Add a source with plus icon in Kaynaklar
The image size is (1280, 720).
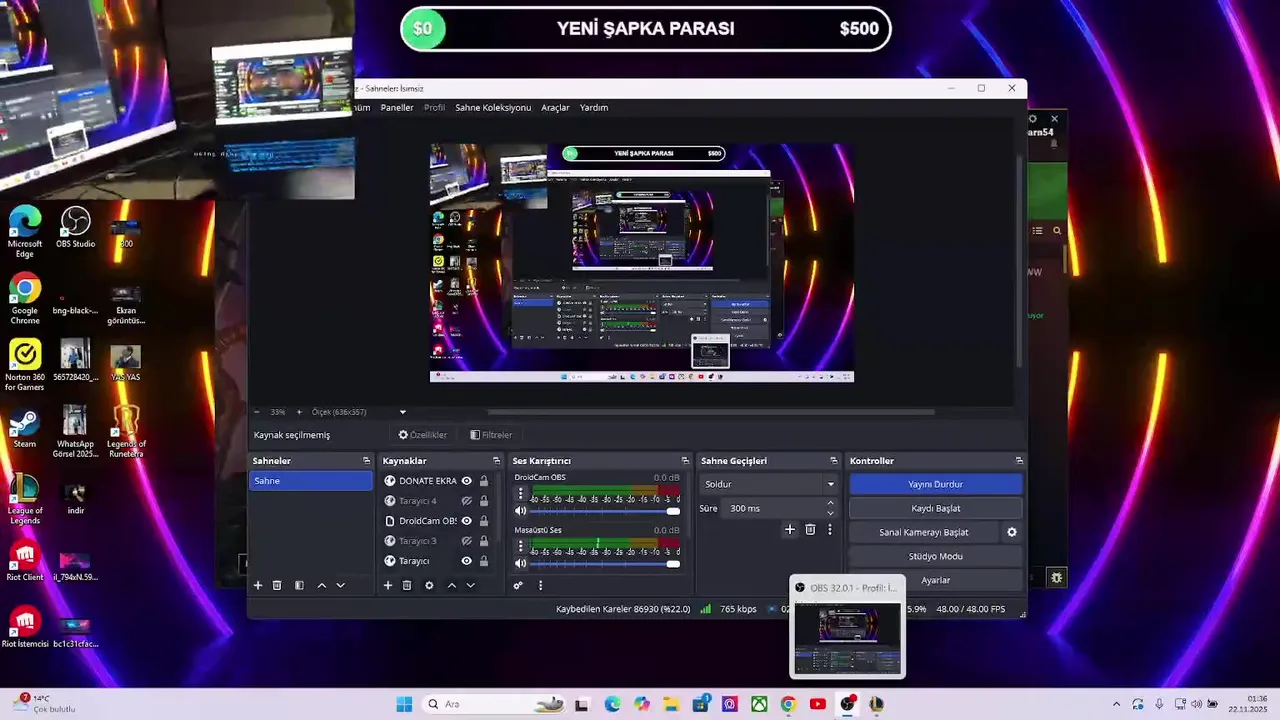[x=388, y=585]
